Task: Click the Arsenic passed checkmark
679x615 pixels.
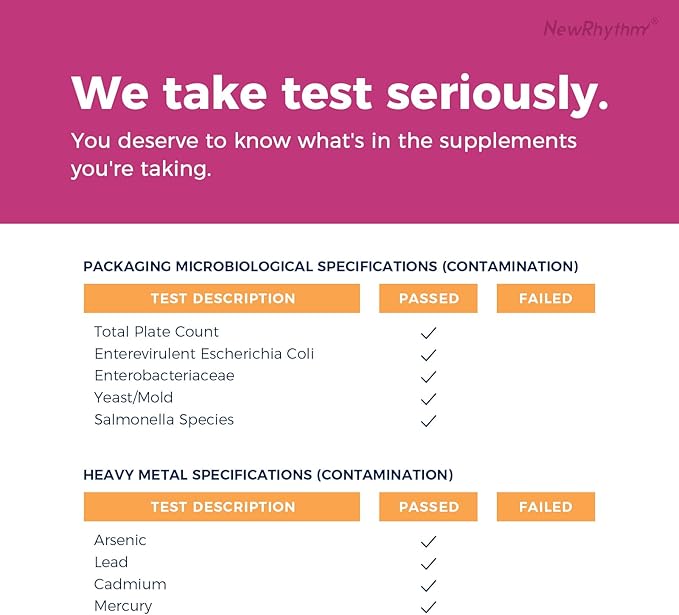Action: pyautogui.click(x=429, y=541)
